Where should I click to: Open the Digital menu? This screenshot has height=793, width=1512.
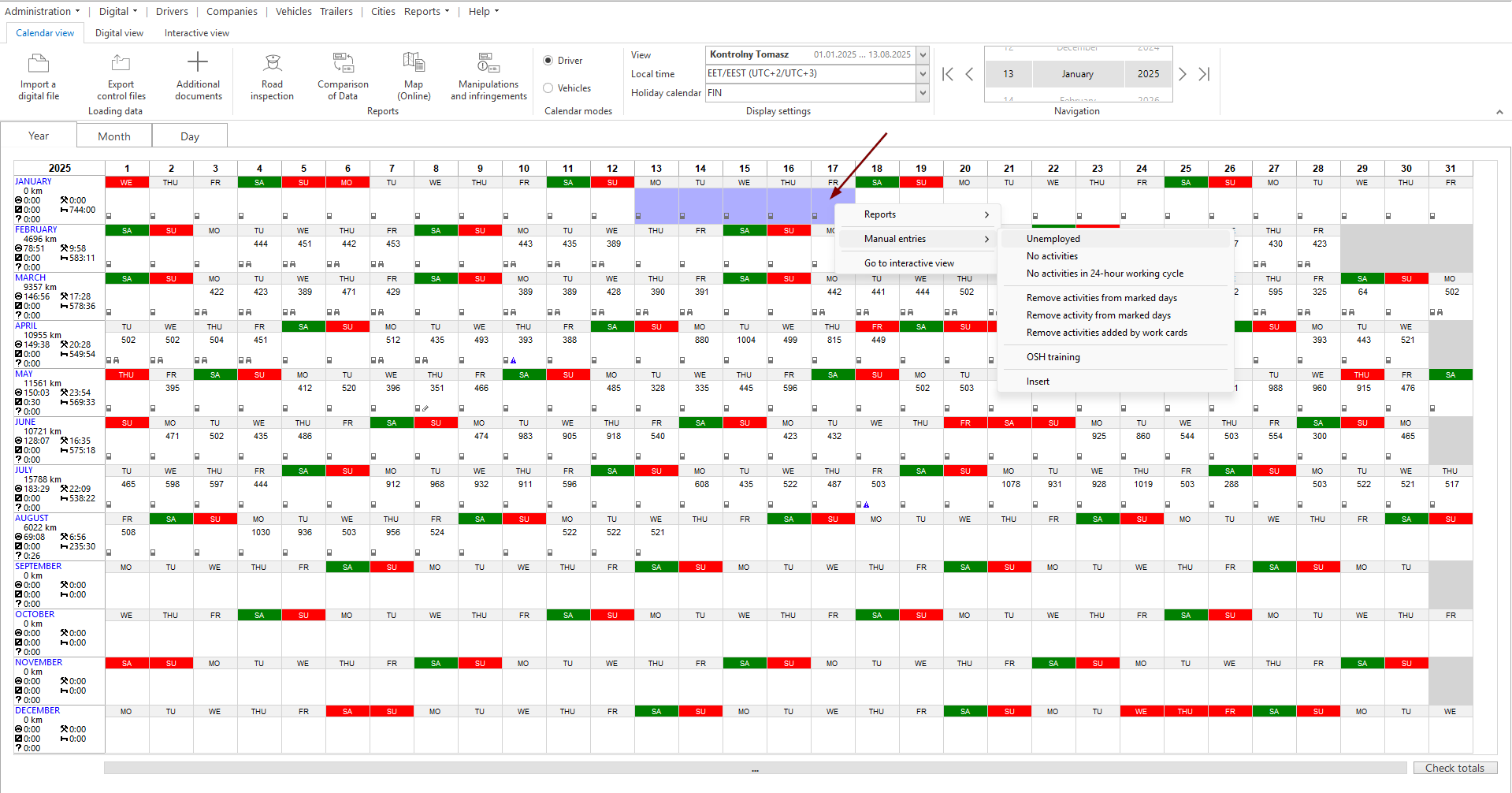117,12
